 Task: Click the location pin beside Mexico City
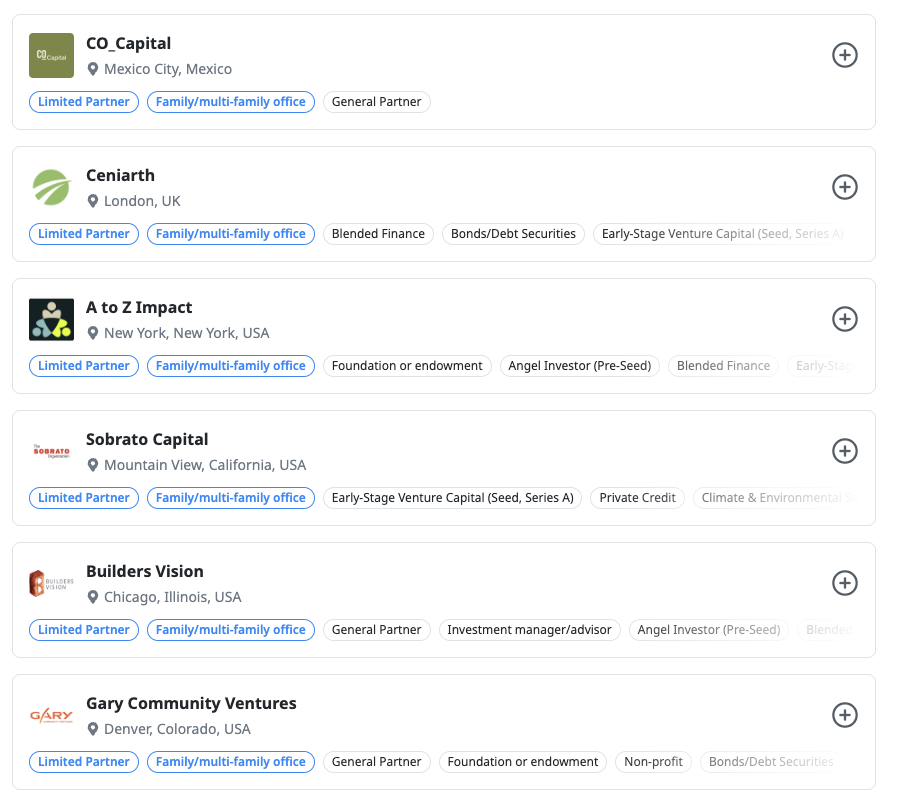[x=92, y=69]
